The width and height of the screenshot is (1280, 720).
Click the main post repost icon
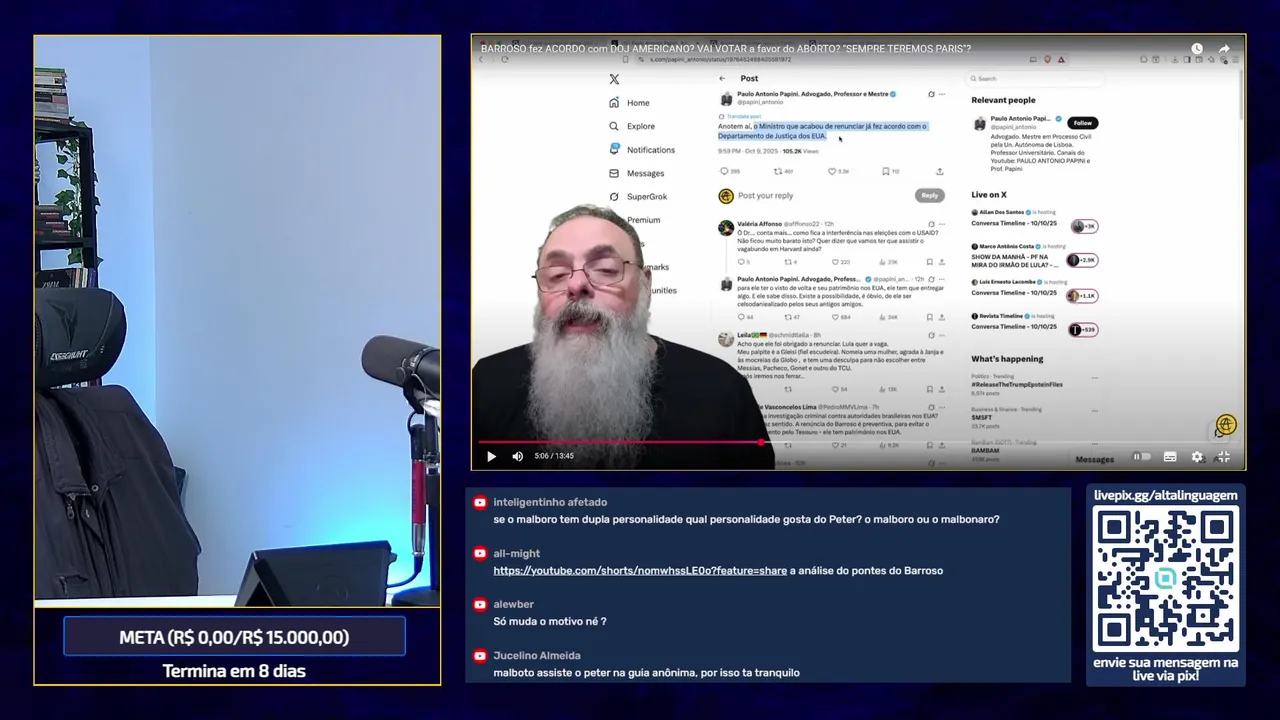click(778, 171)
